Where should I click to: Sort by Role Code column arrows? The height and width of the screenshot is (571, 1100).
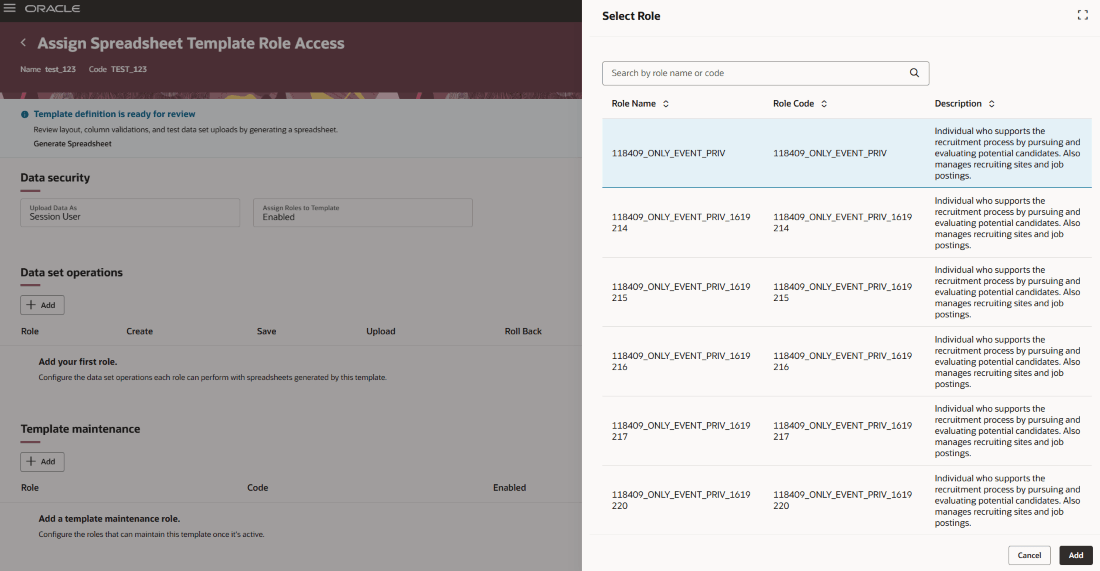824,104
